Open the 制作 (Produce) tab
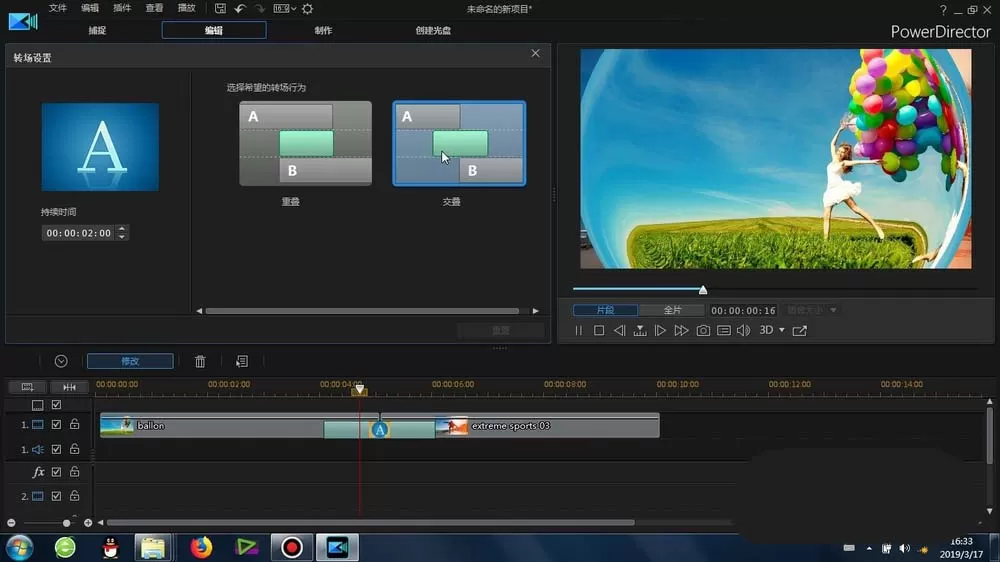Screen dimensions: 1000x562 pos(323,31)
